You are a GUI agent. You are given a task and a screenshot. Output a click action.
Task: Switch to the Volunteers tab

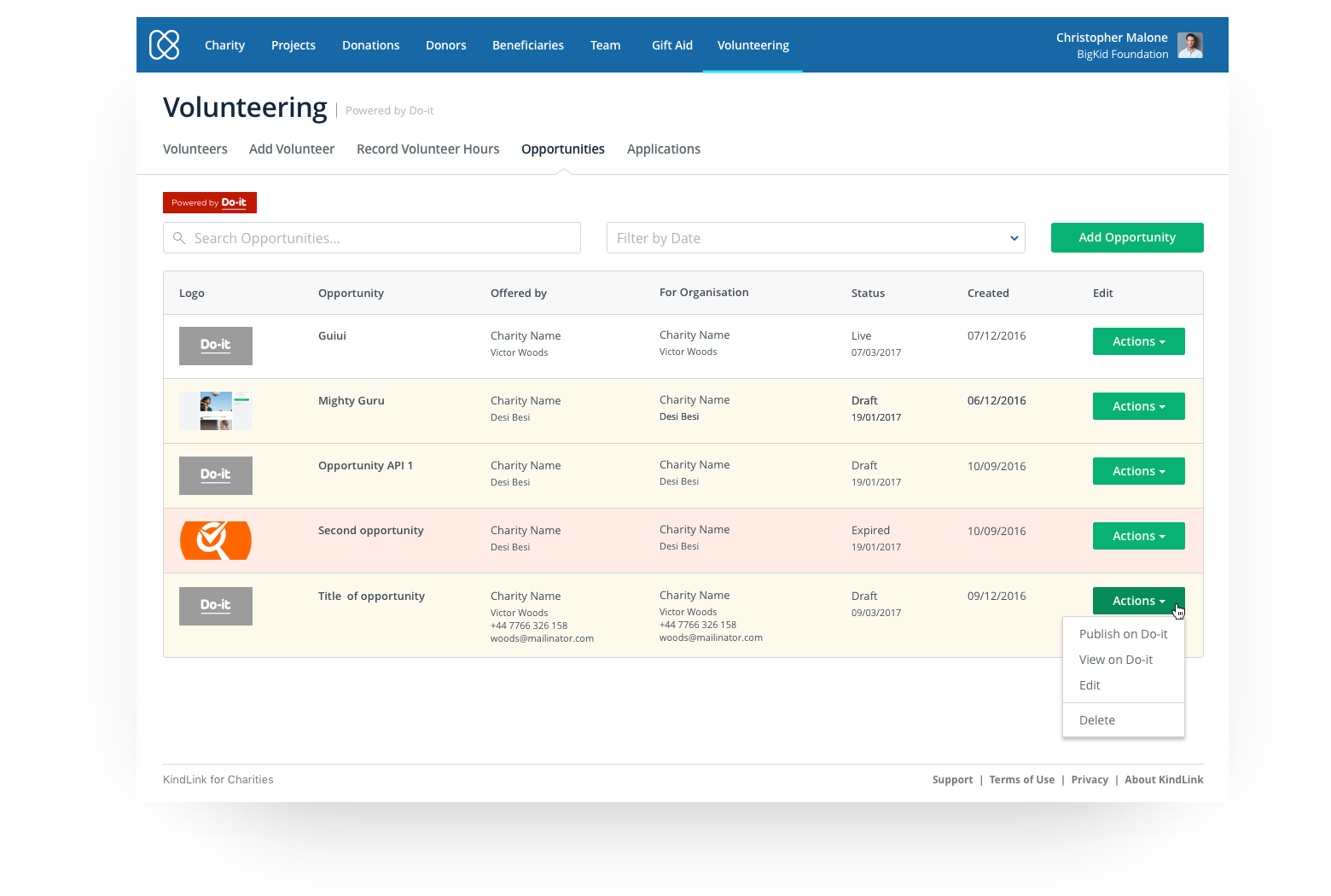(x=195, y=149)
